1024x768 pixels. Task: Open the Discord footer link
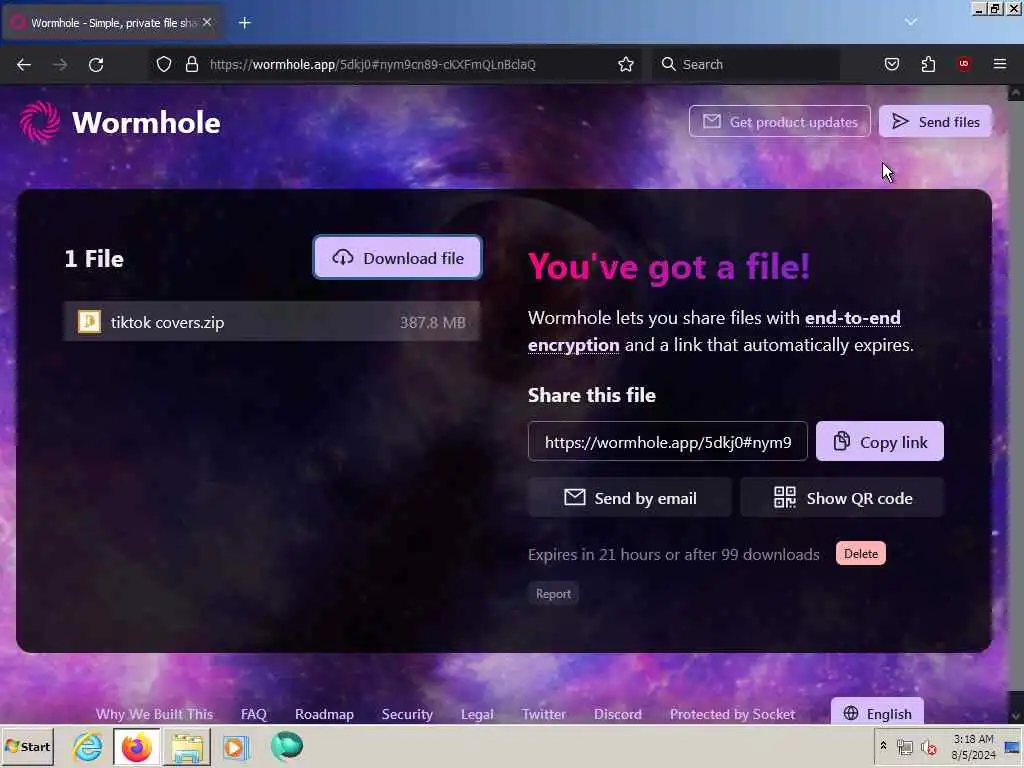(x=618, y=714)
